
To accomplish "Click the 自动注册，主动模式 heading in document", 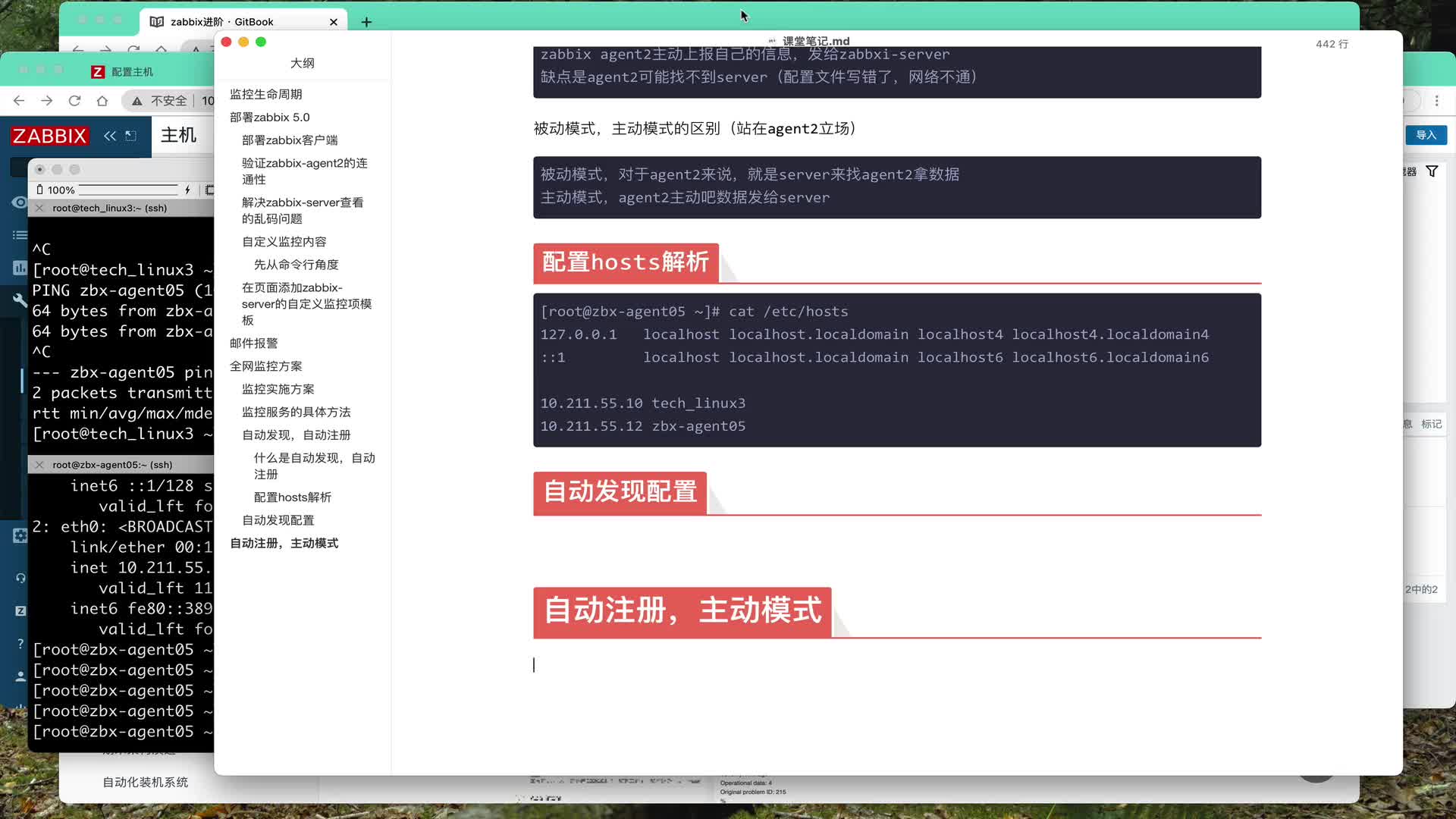I will click(x=682, y=611).
